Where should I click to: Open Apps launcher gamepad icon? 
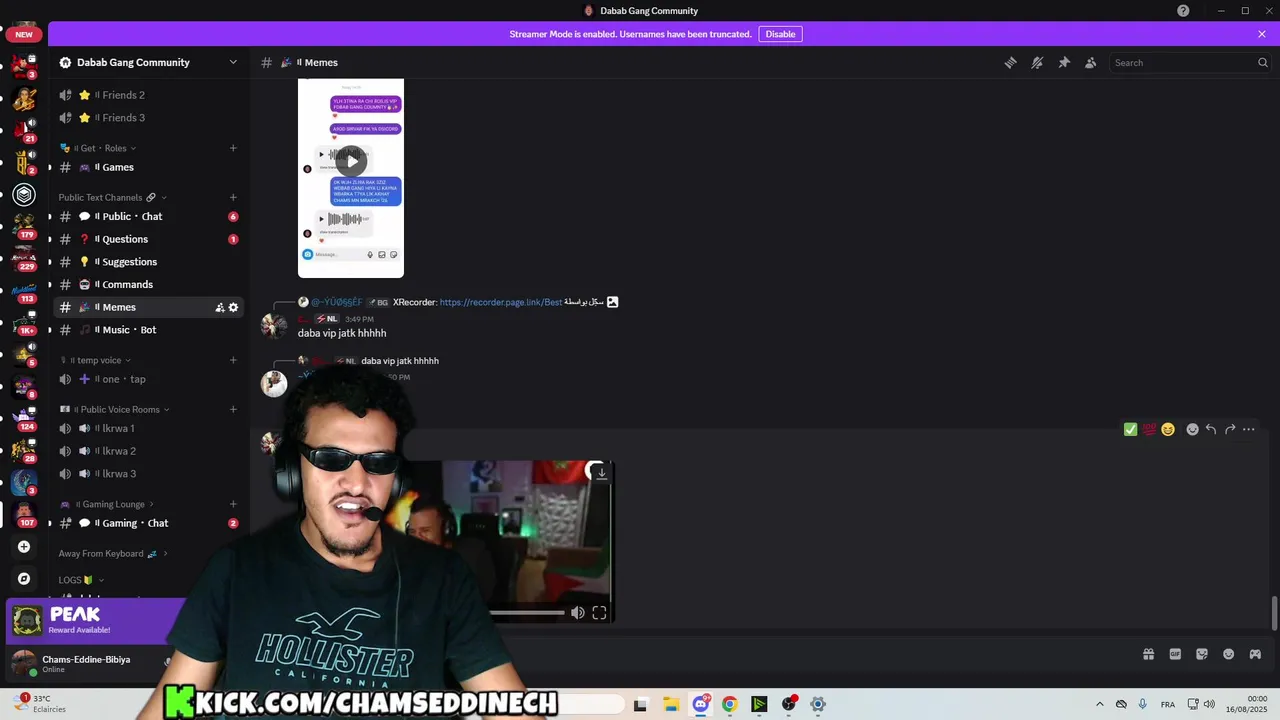[x=1255, y=654]
